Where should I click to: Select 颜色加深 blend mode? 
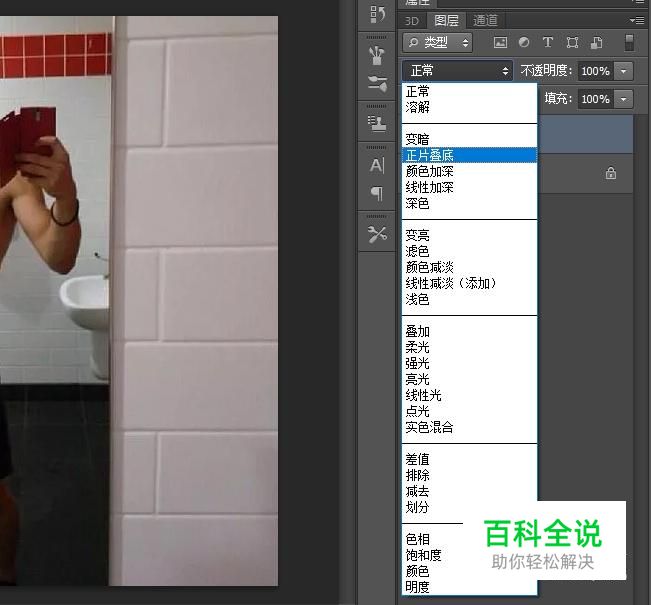470,171
